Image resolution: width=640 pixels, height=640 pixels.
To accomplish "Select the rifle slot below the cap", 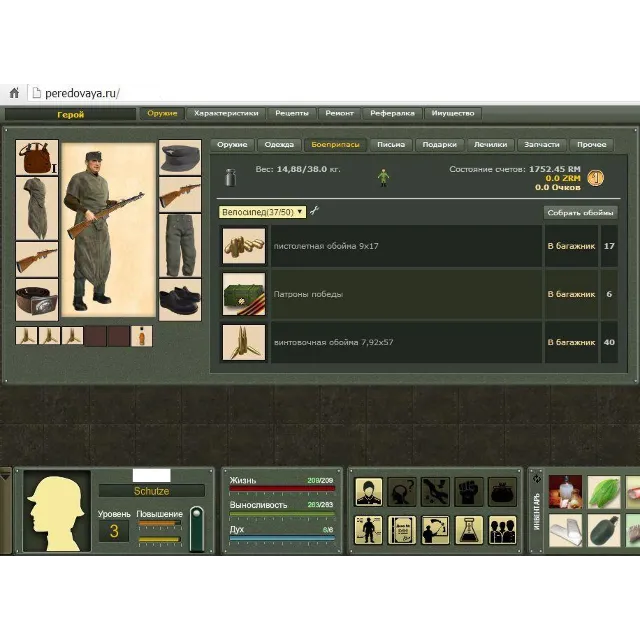I will [x=180, y=195].
